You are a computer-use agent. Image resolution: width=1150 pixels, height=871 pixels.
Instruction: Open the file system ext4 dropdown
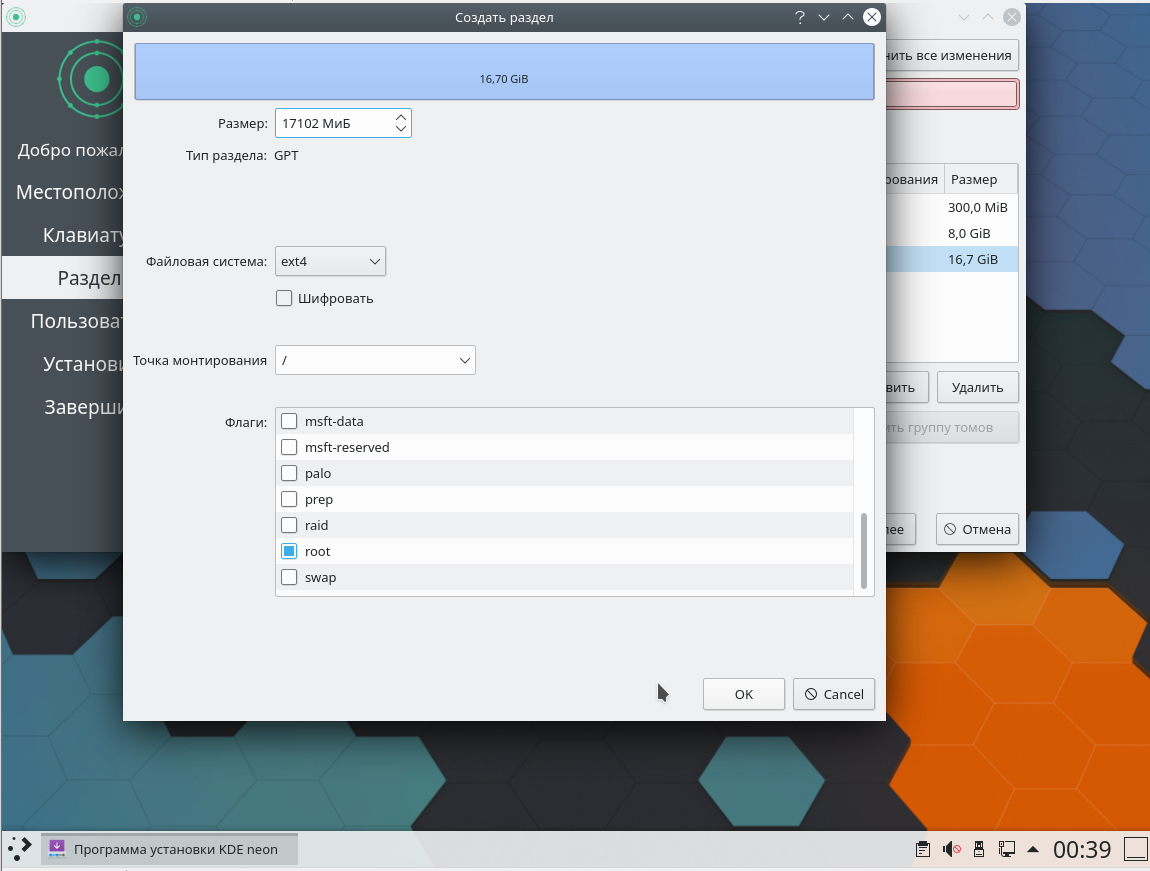(x=330, y=261)
